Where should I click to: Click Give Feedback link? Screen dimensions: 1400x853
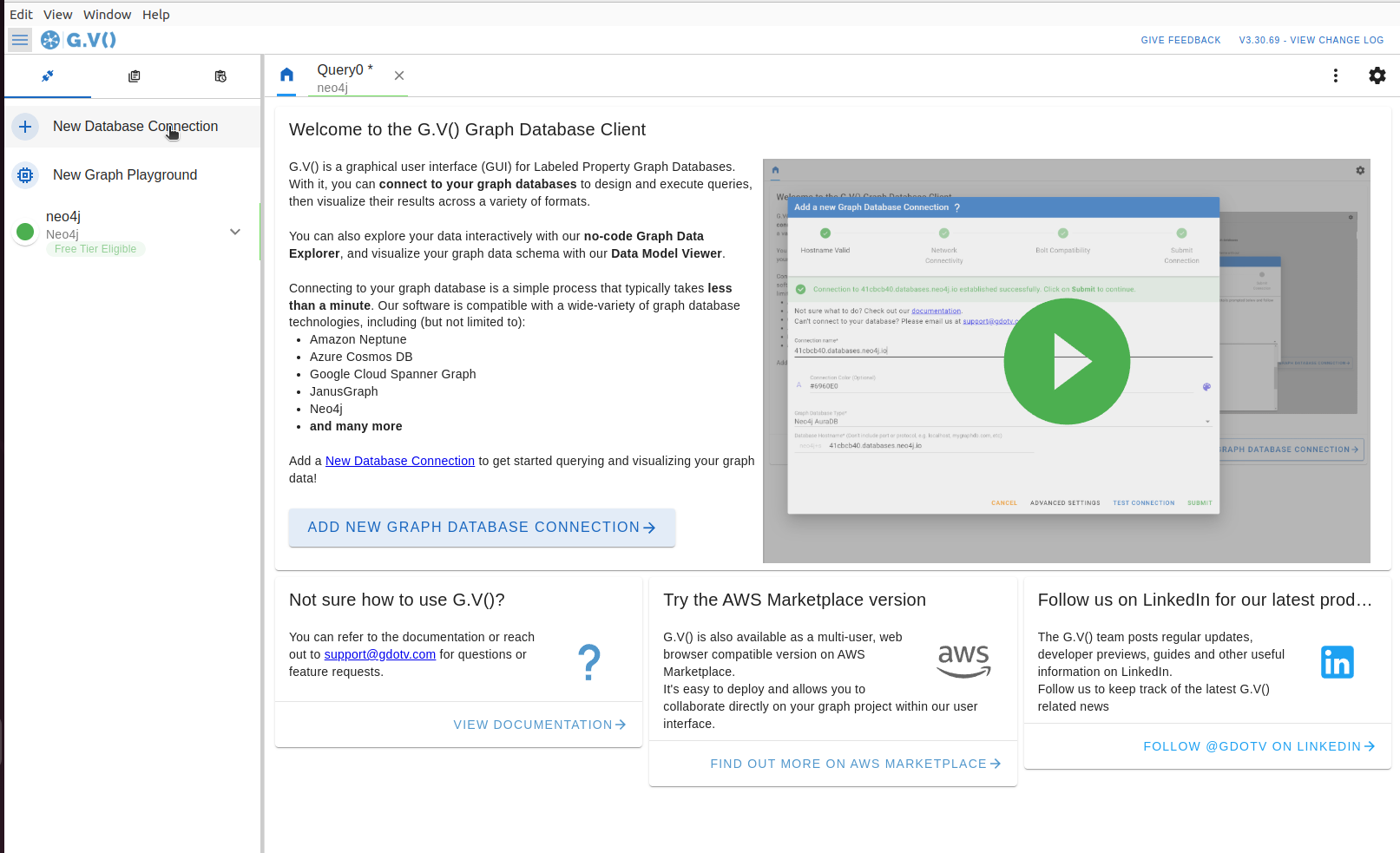click(1180, 40)
